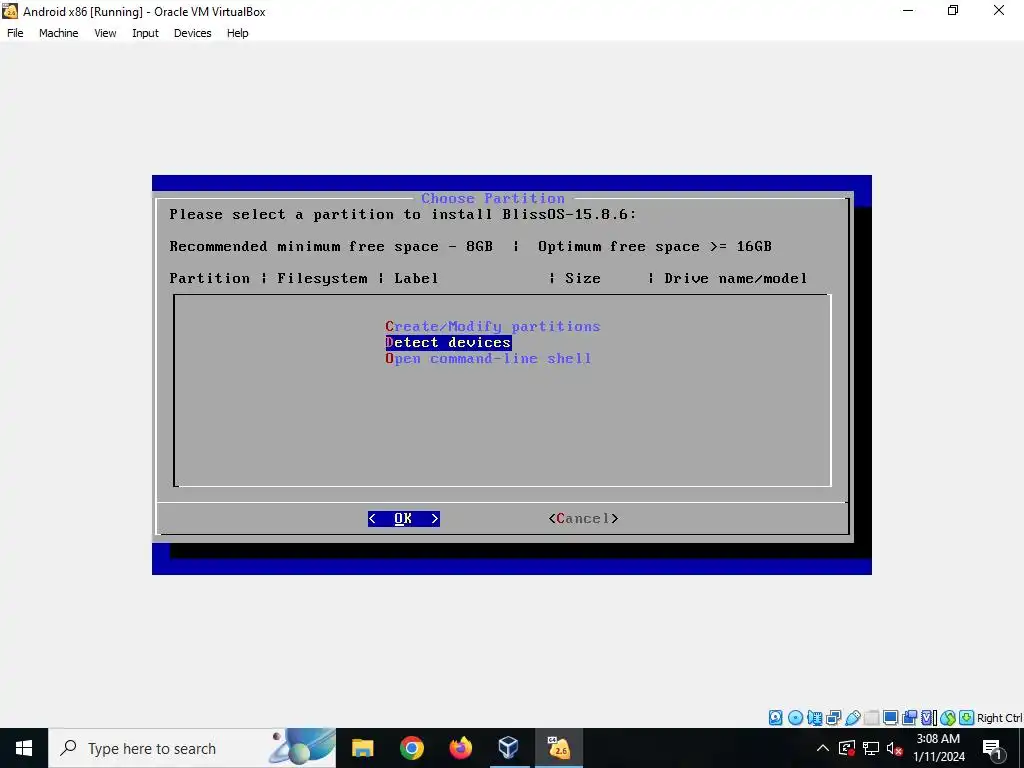Click the running Android x86 VM taskbar icon
The width and height of the screenshot is (1024, 768).
tap(558, 748)
